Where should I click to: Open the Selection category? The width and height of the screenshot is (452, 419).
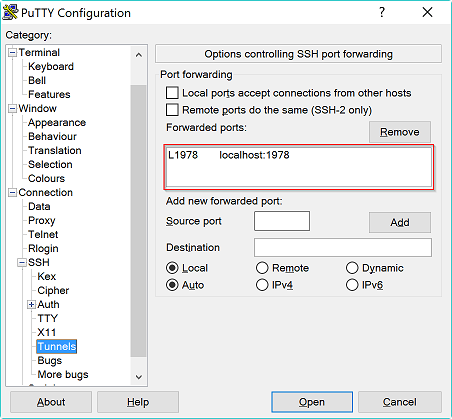[x=50, y=164]
